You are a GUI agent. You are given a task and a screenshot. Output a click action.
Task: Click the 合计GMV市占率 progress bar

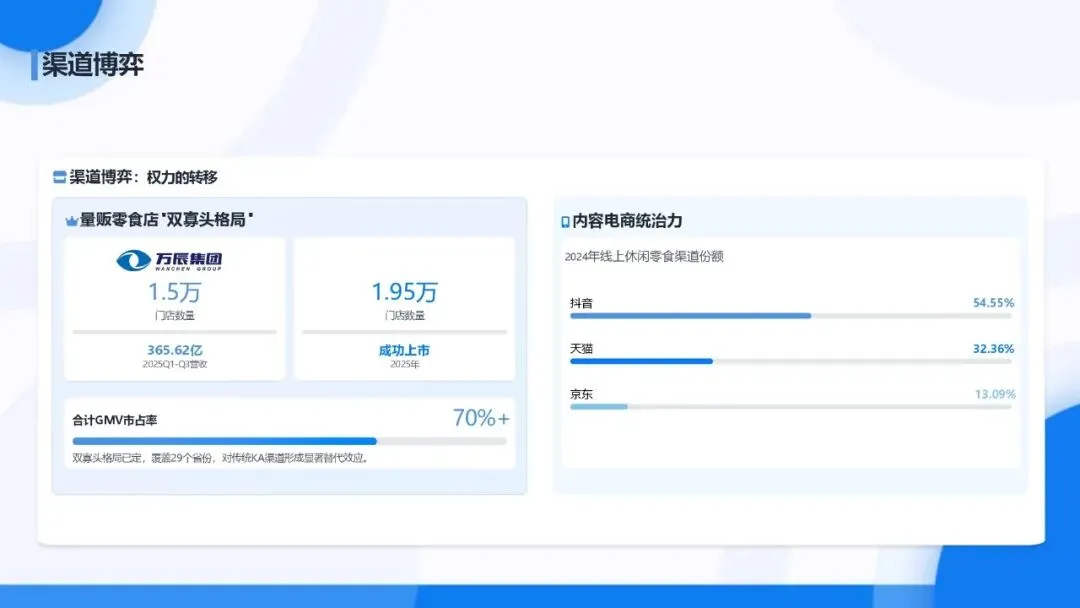289,441
